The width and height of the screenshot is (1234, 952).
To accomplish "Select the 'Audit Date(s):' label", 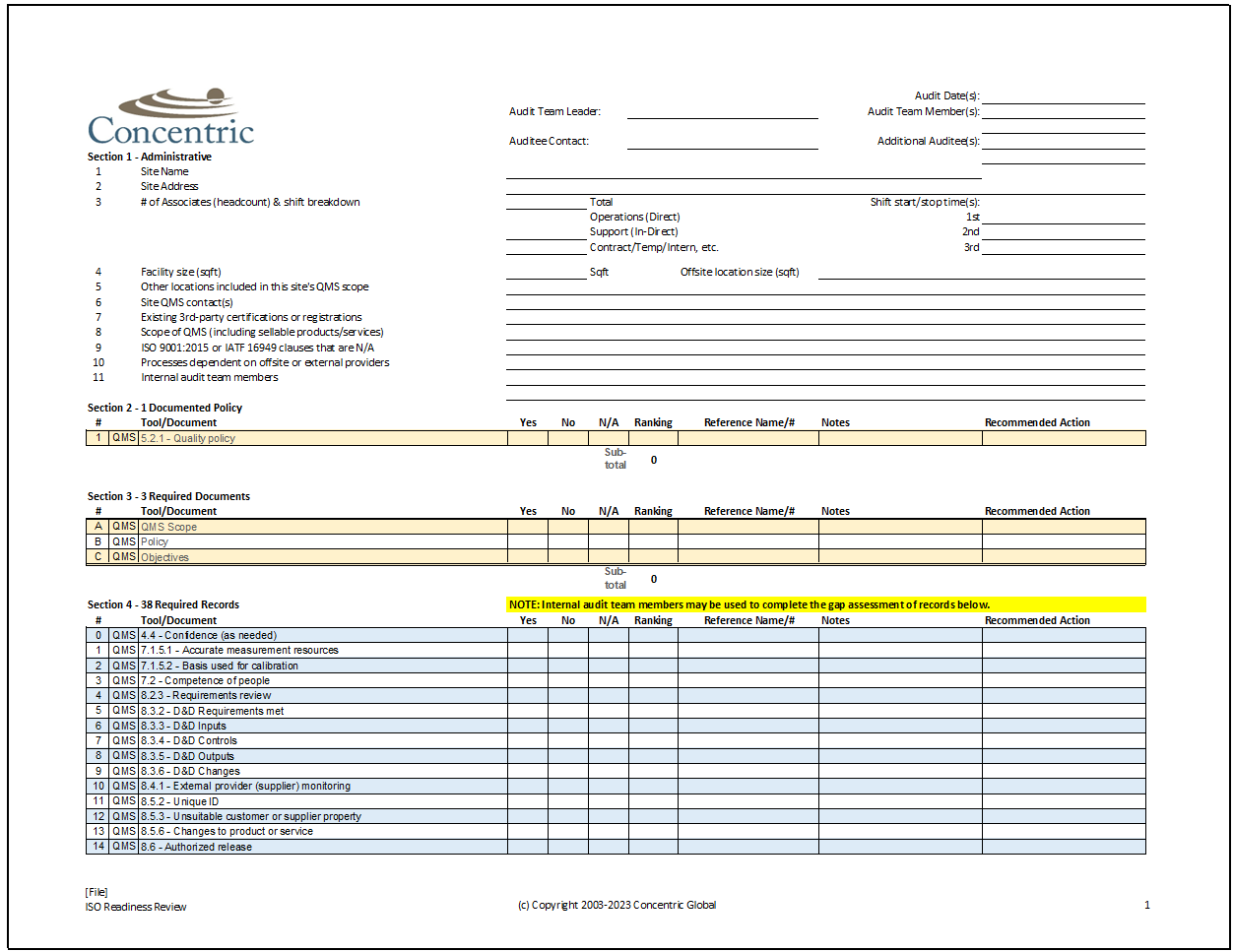I will [946, 95].
